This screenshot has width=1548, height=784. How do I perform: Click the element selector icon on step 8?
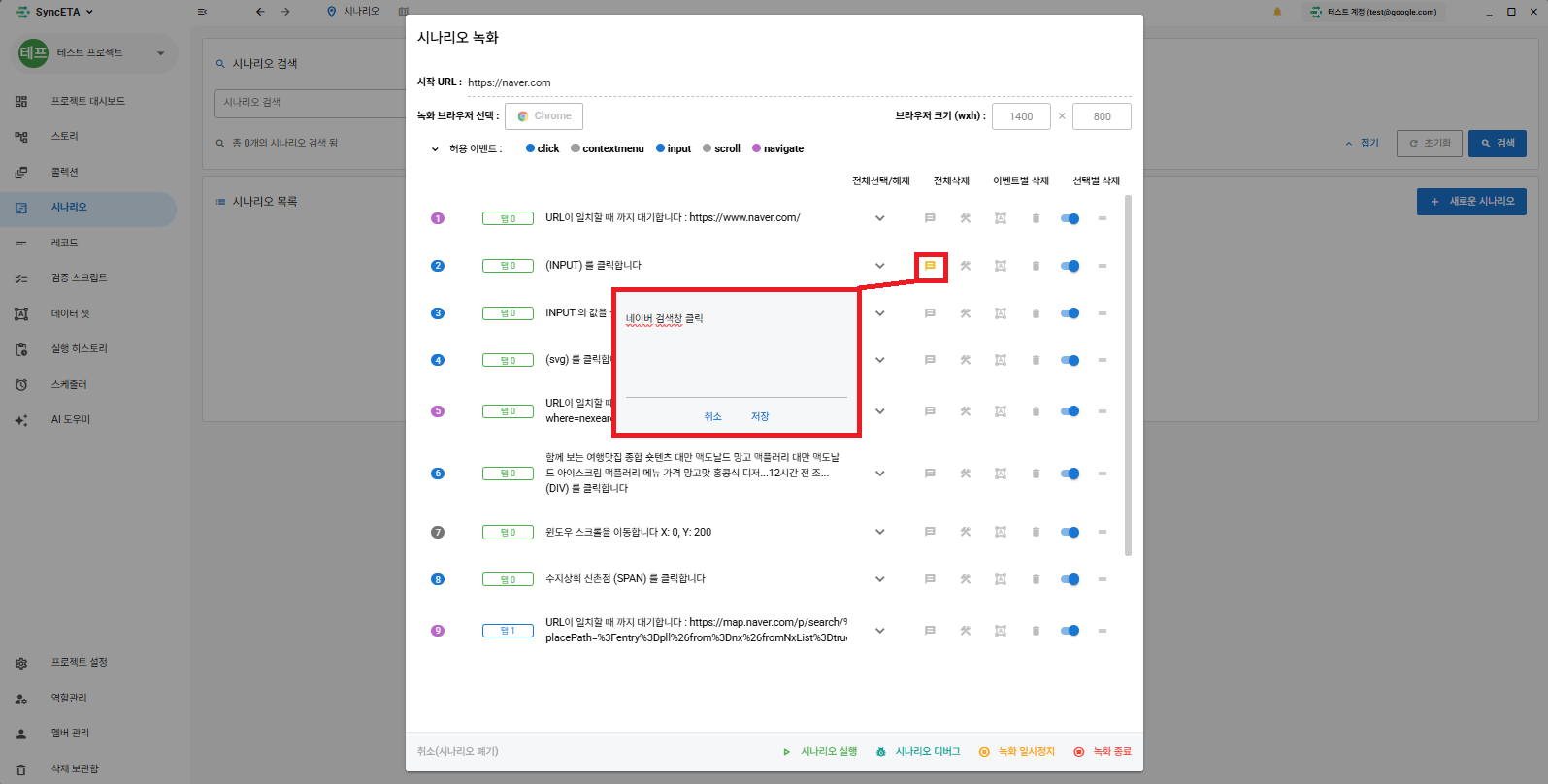[1001, 579]
